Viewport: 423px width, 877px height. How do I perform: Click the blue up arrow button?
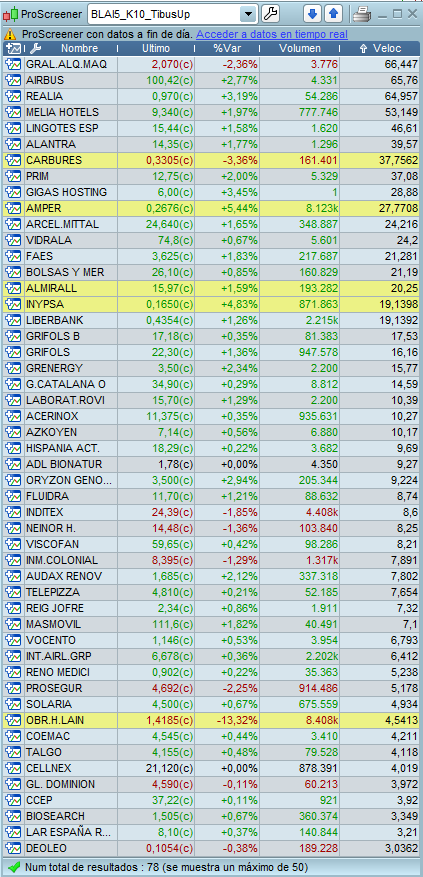[333, 13]
